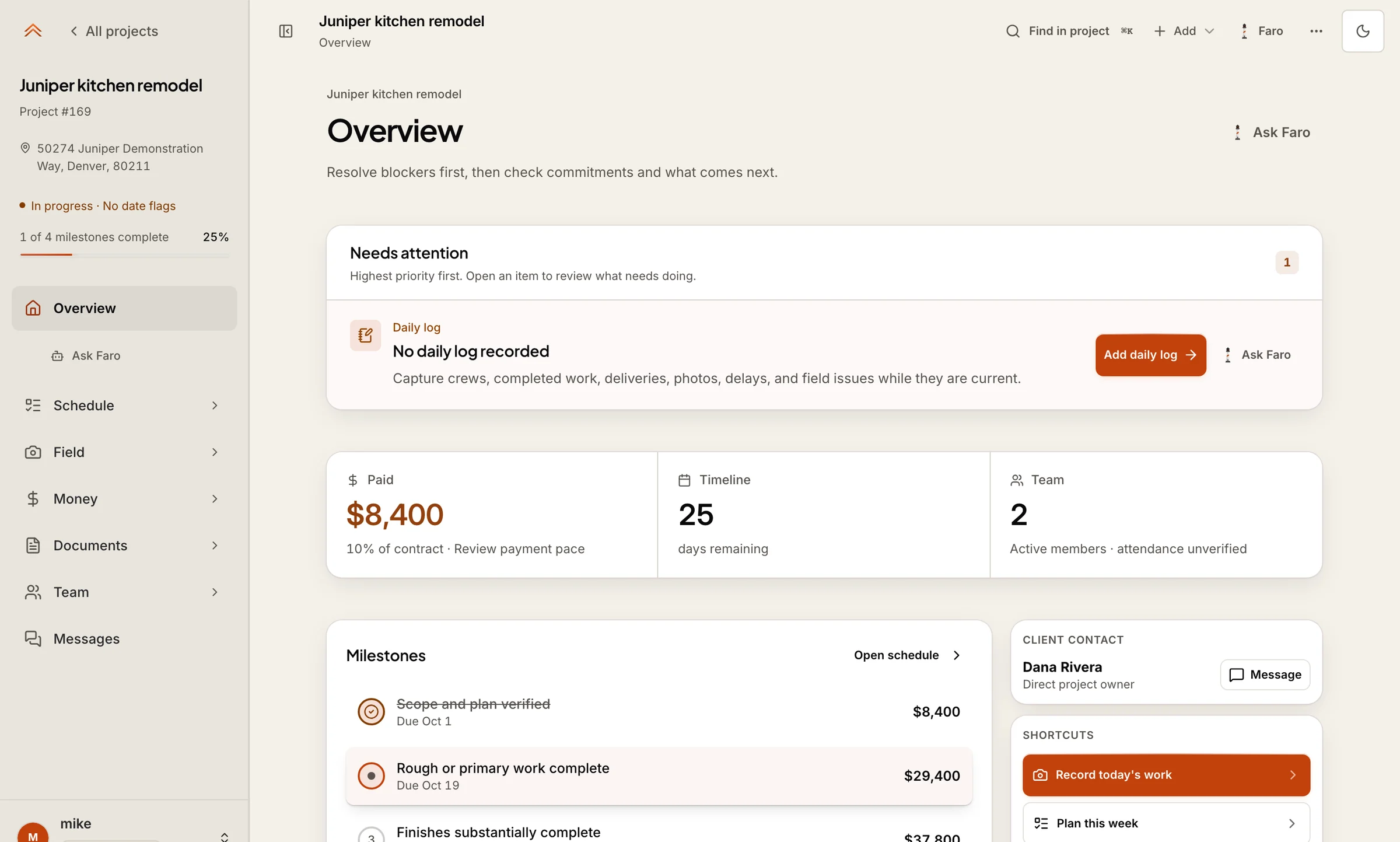Select Schedule in sidebar
The height and width of the screenshot is (842, 1400).
pos(124,405)
